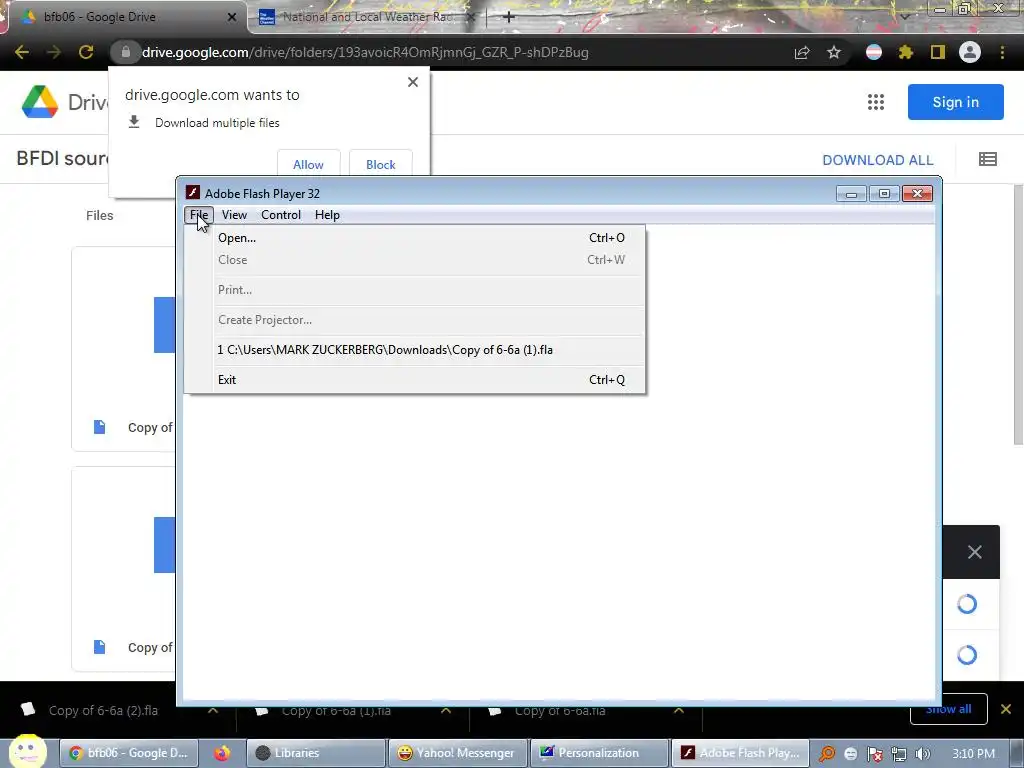The width and height of the screenshot is (1024, 768).
Task: Allow downloading multiple files
Action: tap(308, 164)
